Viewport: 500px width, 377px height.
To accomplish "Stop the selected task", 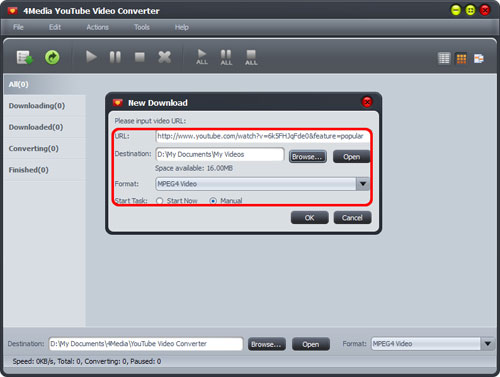I will pos(139,57).
